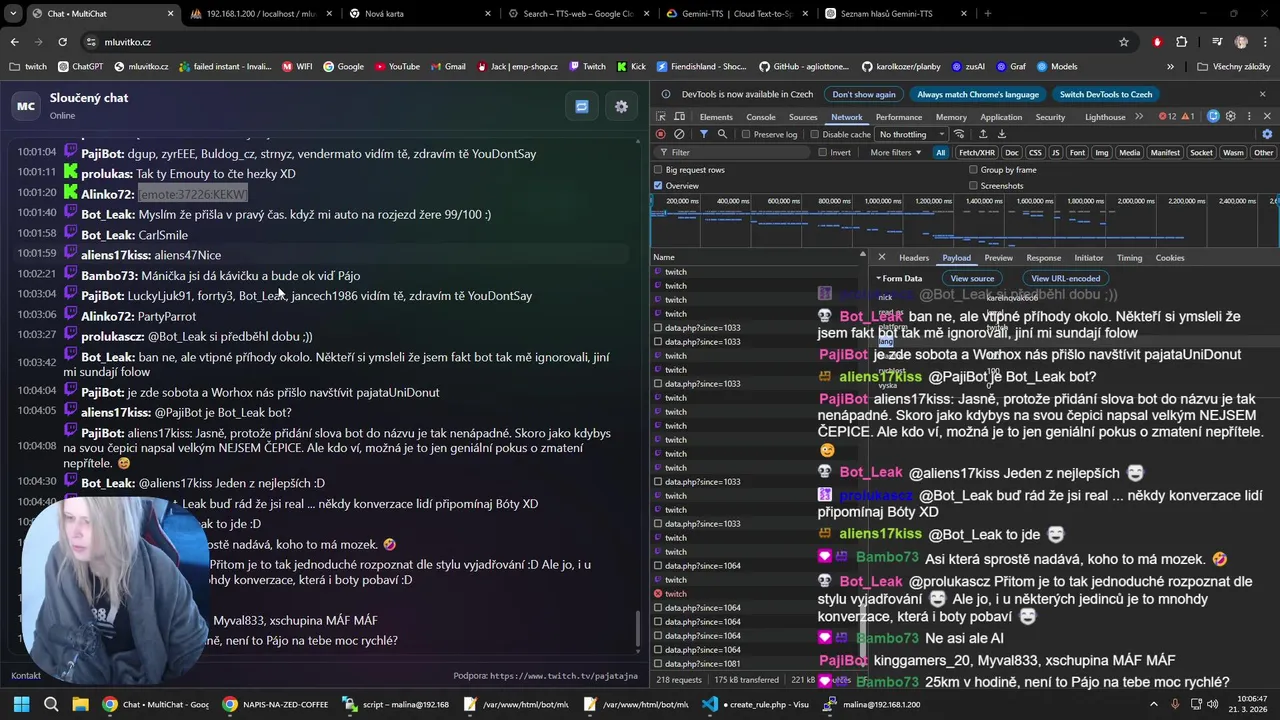The height and width of the screenshot is (720, 1280).
Task: Open Chrome extensions puzzle icon
Action: [x=1182, y=42]
